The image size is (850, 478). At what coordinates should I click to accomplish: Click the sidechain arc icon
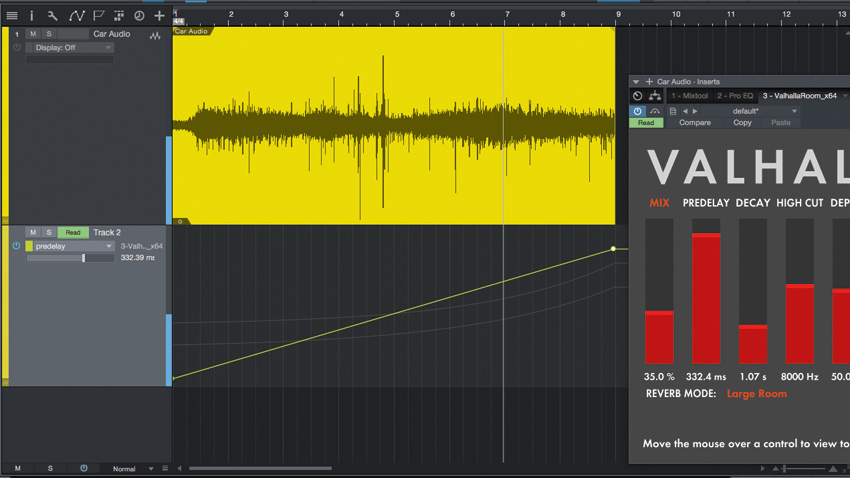click(x=655, y=111)
